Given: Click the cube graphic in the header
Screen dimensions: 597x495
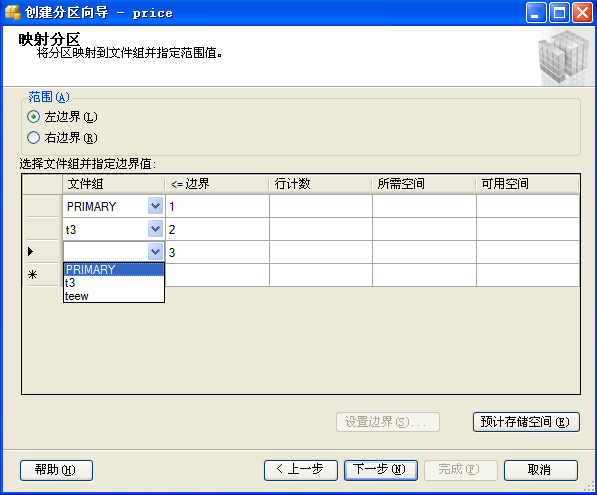Looking at the screenshot, I should point(564,57).
